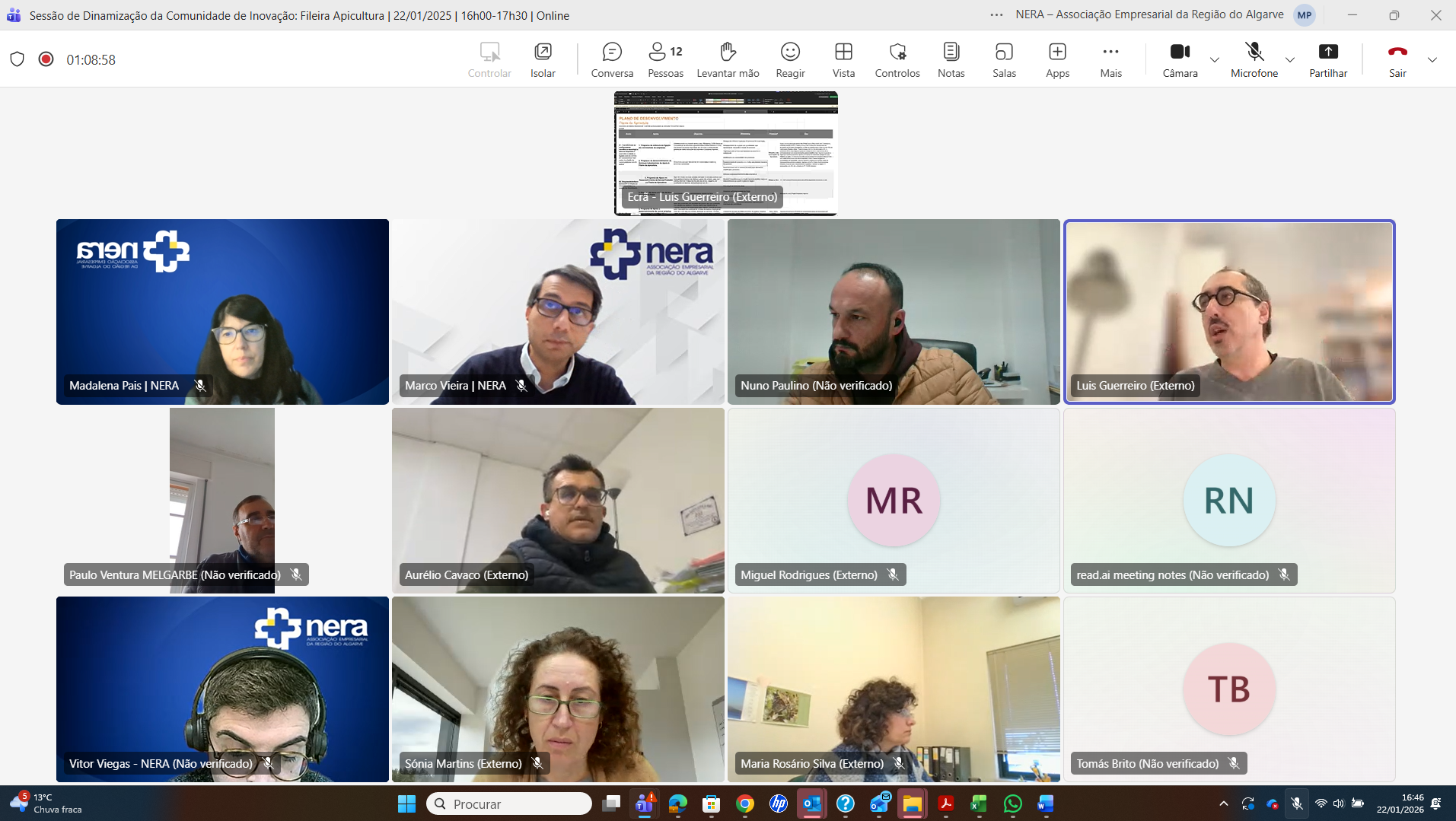Viewport: 1456px width, 821px height.
Task: Open the Notas meeting notes
Action: (950, 59)
